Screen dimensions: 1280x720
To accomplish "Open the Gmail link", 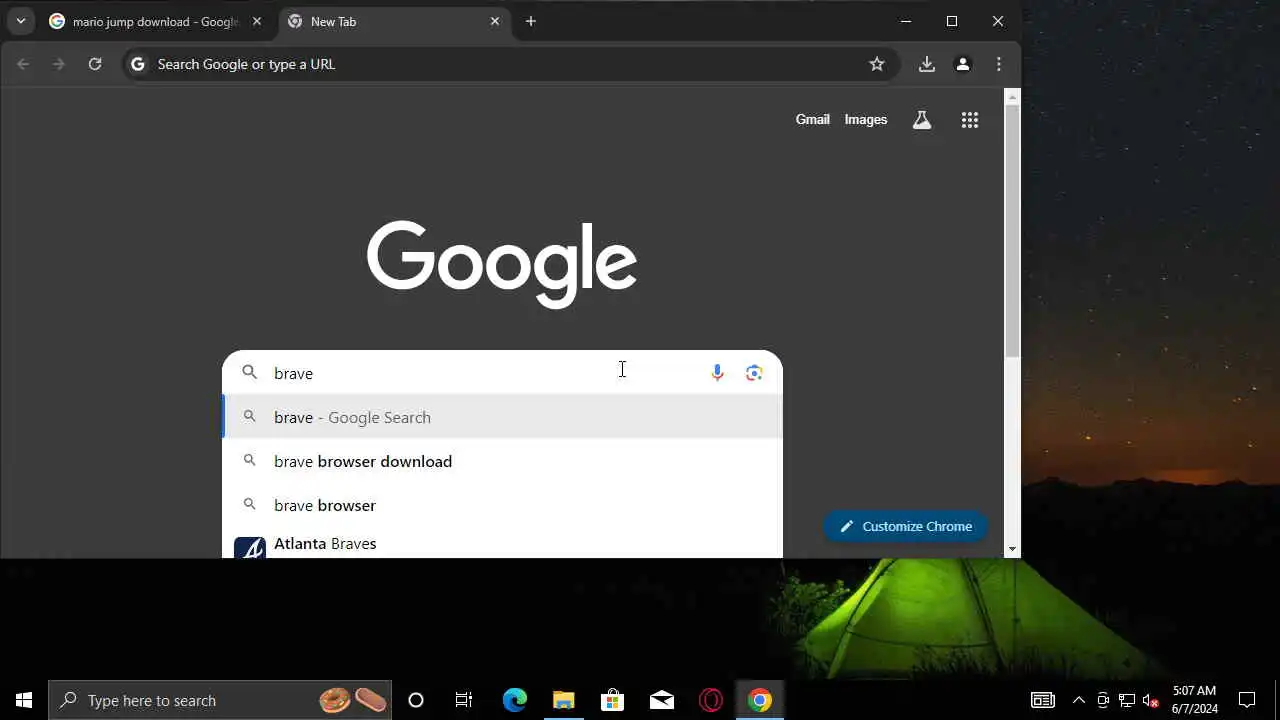I will pos(813,119).
